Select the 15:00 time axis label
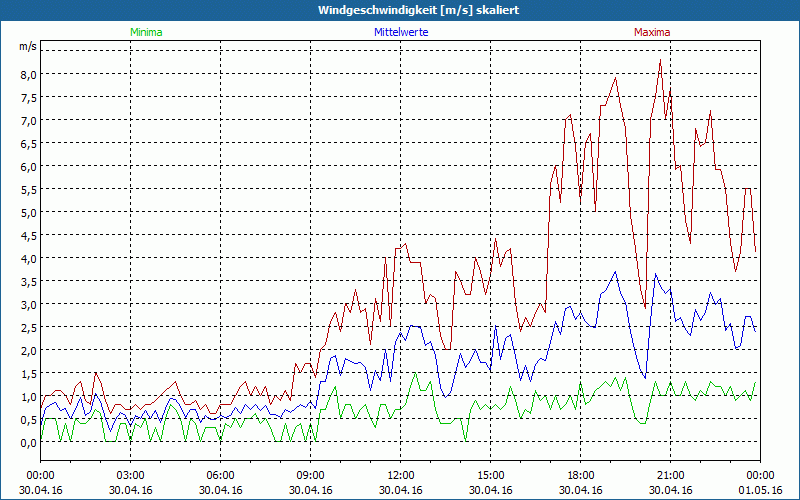The image size is (800, 500). (490, 475)
